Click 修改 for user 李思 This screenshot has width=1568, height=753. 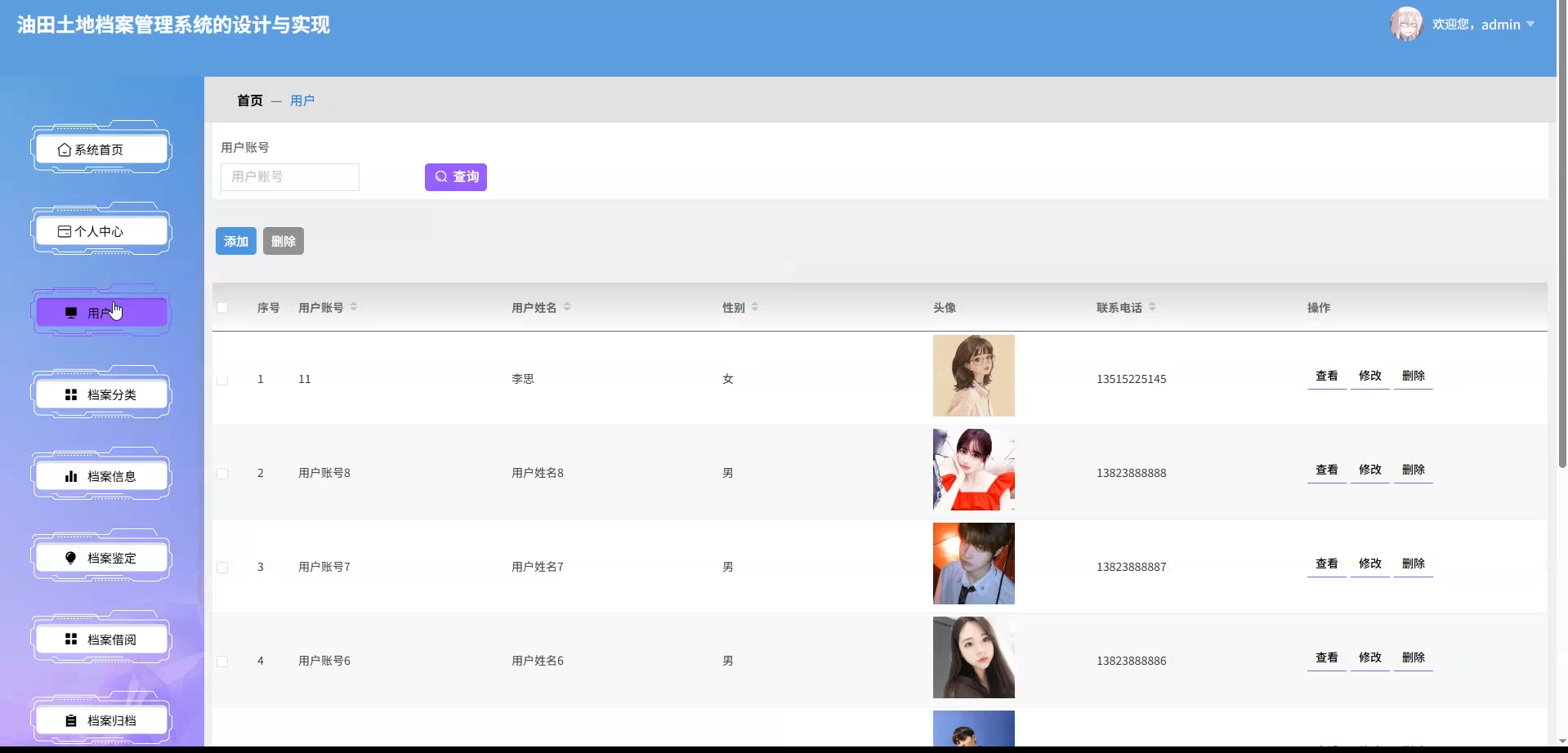[1370, 376]
